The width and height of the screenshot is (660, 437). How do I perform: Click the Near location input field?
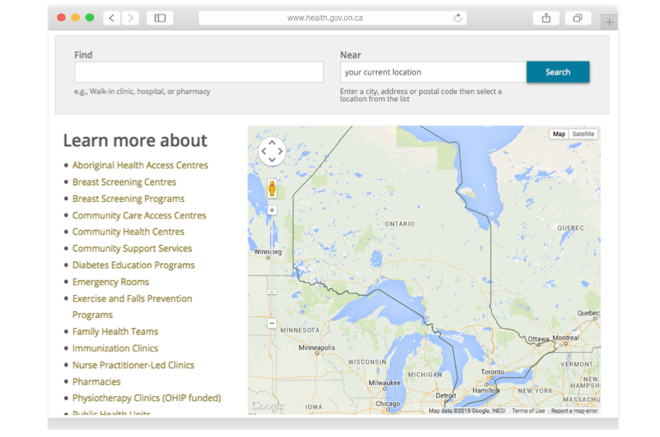pyautogui.click(x=433, y=72)
